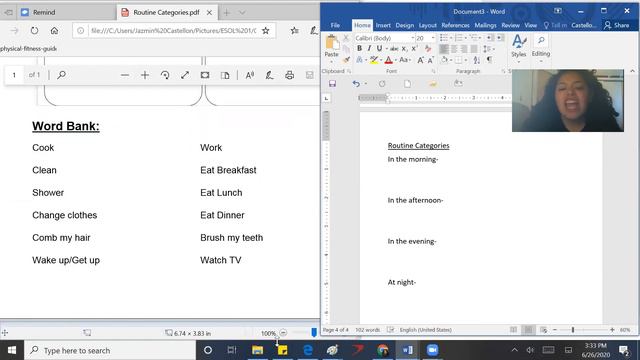
Task: Open the Edge favorites hub icon
Action: pyautogui.click(x=295, y=31)
